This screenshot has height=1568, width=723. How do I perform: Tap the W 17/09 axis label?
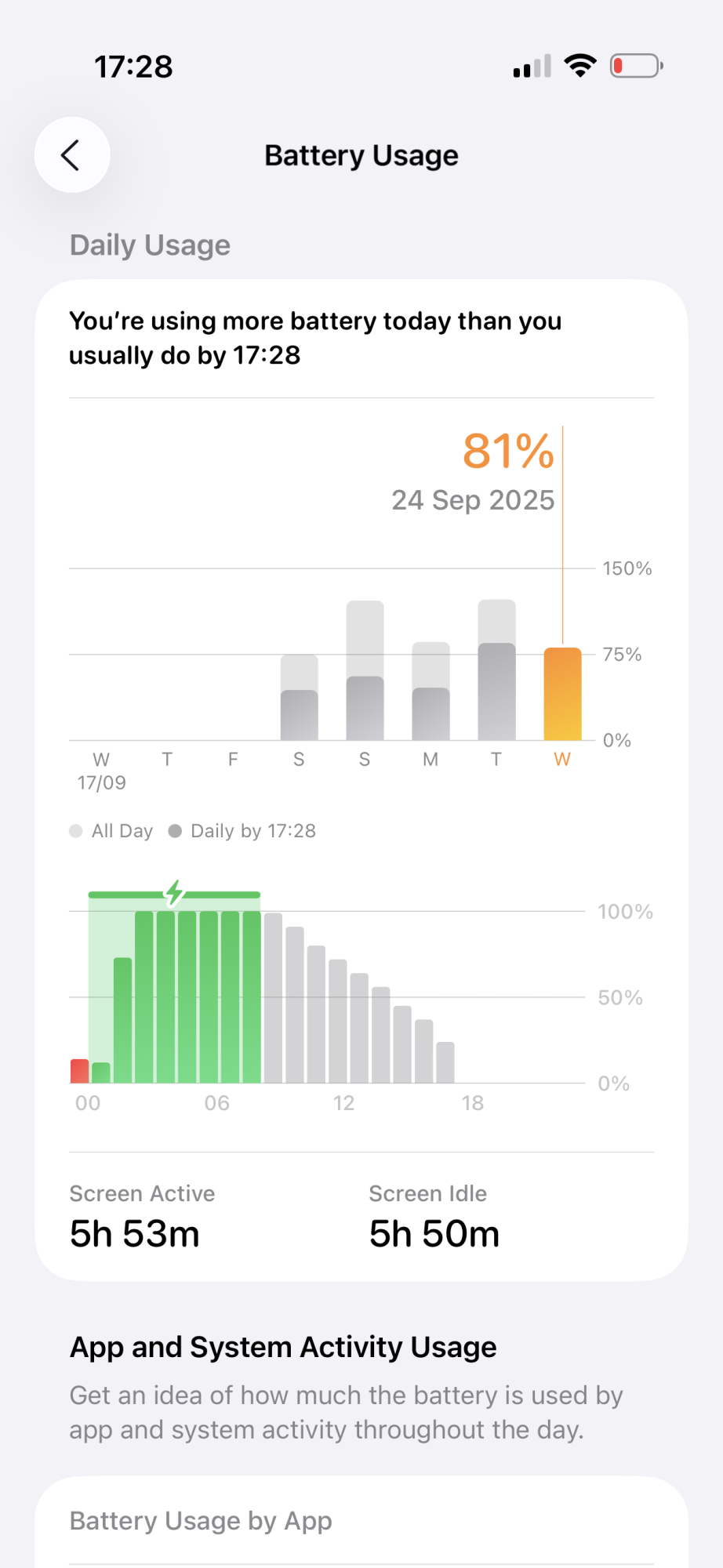pos(101,771)
